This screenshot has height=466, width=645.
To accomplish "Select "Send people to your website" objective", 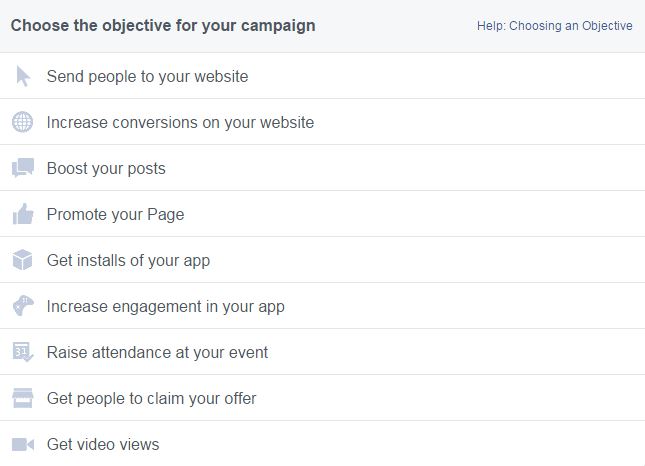I will click(x=322, y=76).
